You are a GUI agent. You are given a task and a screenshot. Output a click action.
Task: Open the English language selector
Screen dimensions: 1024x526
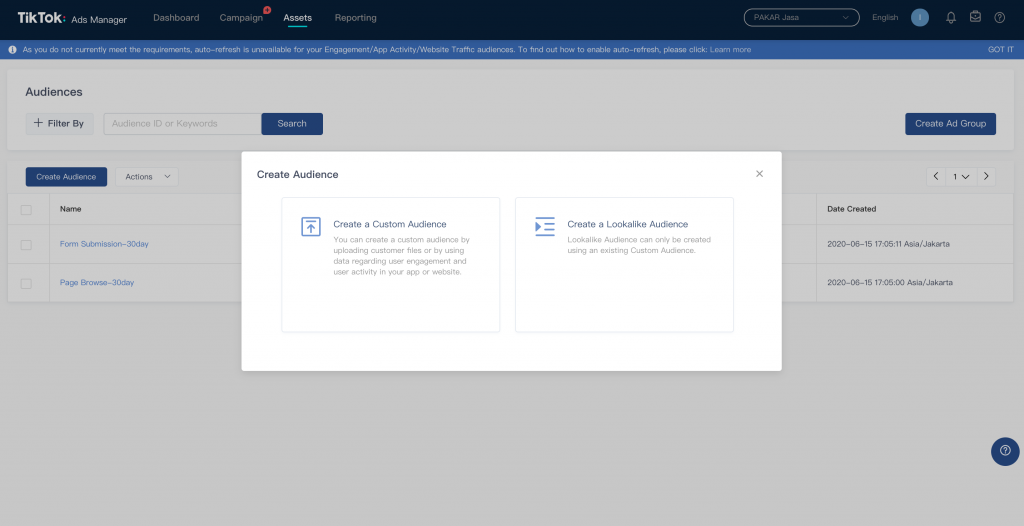(x=885, y=18)
